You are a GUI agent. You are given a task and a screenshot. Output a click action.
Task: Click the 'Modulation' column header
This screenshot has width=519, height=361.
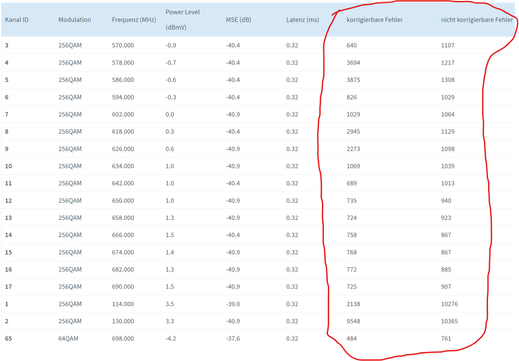point(75,20)
